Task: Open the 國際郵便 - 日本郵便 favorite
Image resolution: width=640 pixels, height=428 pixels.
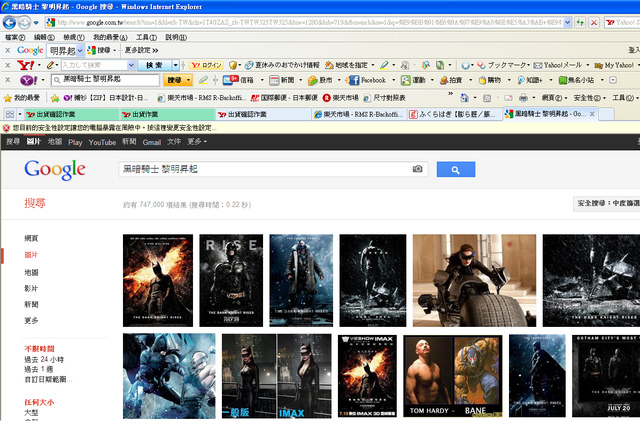Action: click(284, 98)
